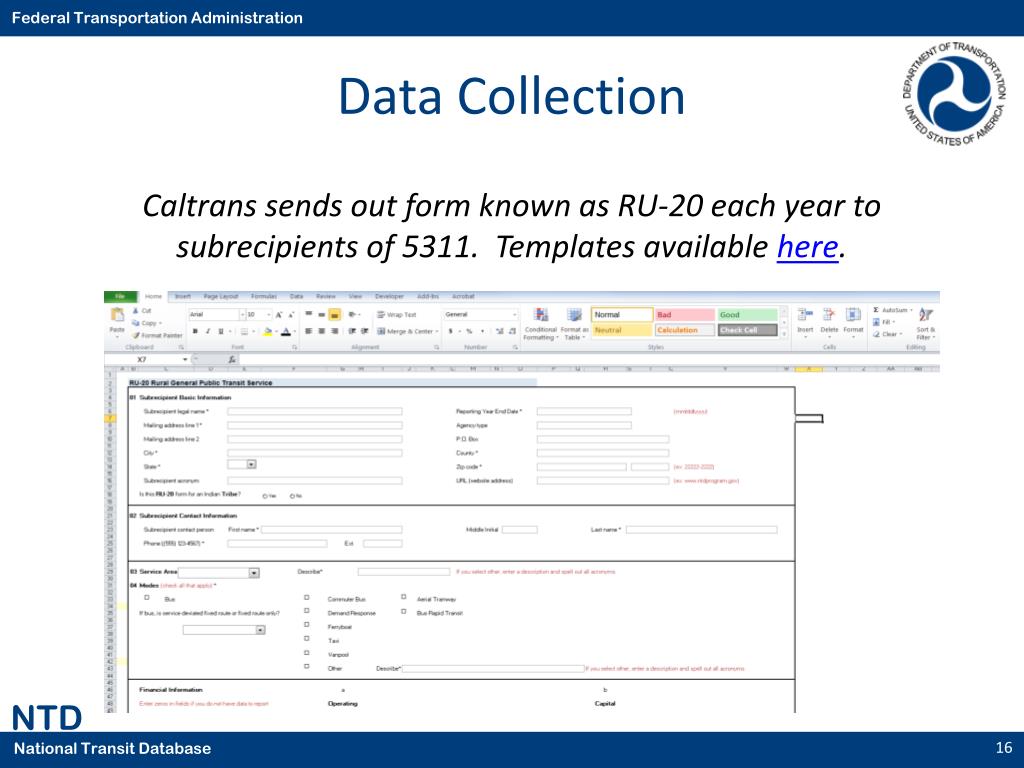Apply the Bad cell style
The height and width of the screenshot is (768, 1024).
click(684, 315)
